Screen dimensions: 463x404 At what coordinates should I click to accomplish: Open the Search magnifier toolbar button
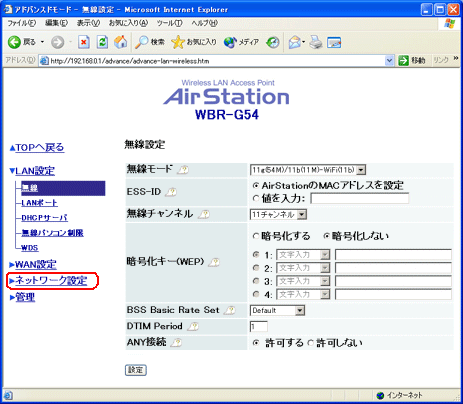click(x=150, y=42)
